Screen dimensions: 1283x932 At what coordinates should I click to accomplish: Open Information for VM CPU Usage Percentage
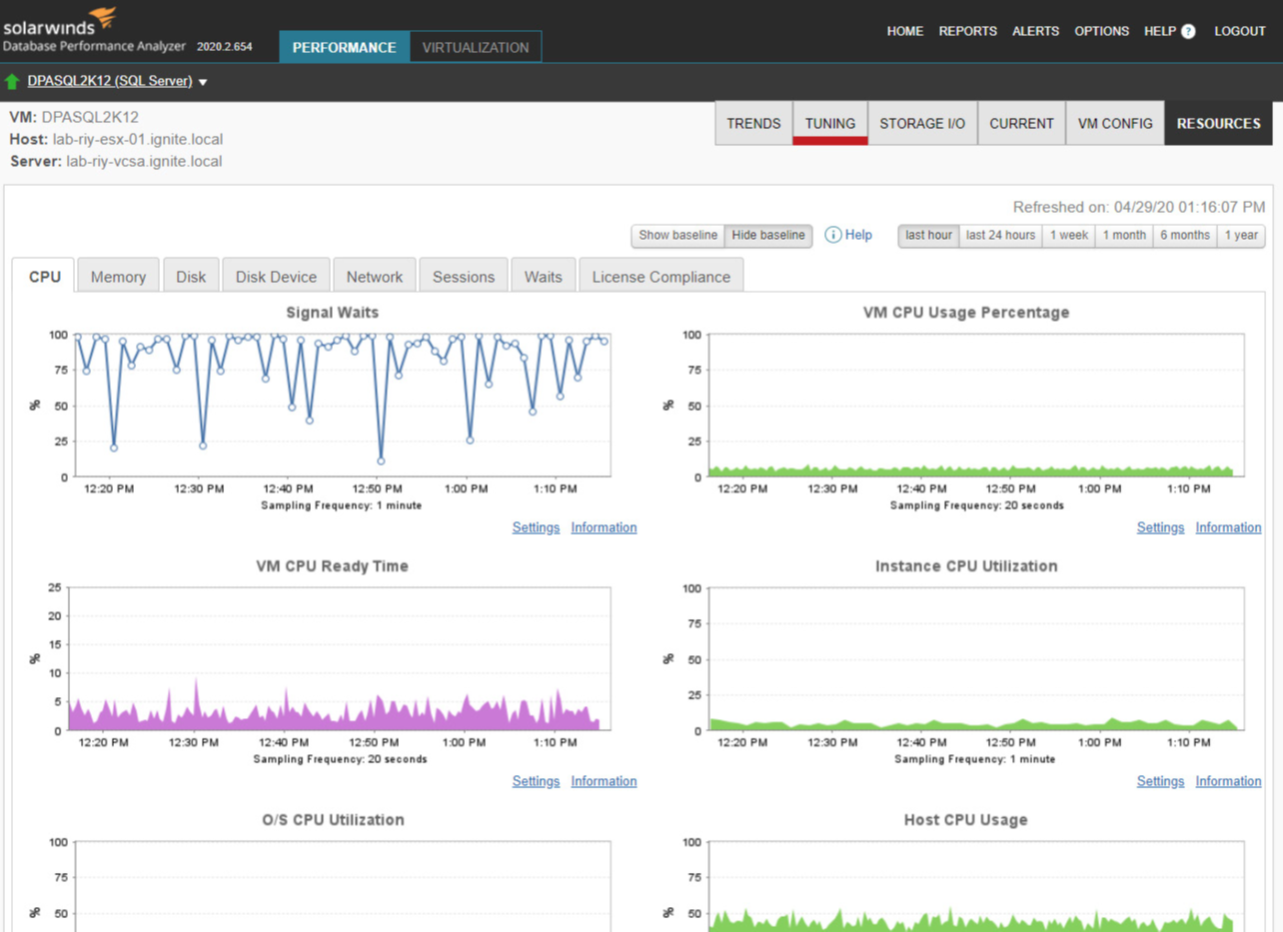[1229, 527]
